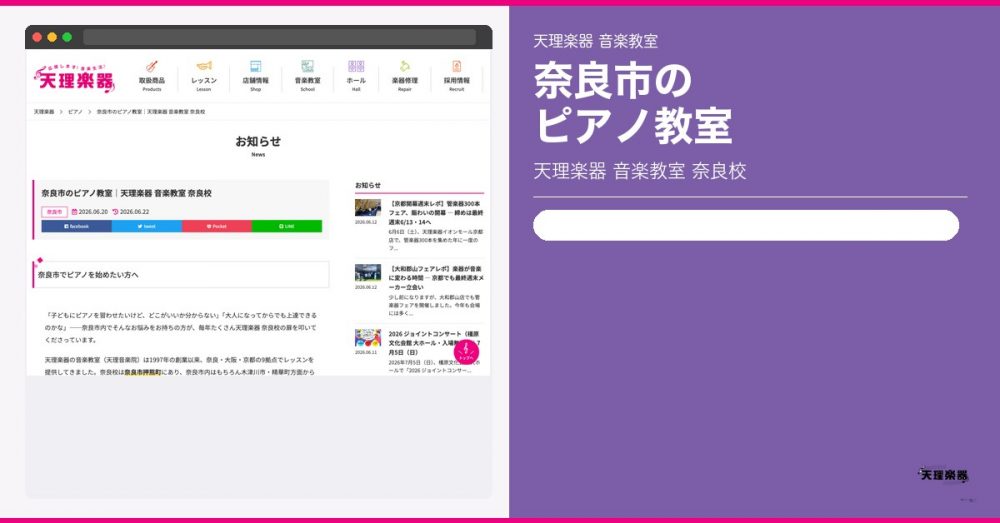Save the article to Pocket

217,226
